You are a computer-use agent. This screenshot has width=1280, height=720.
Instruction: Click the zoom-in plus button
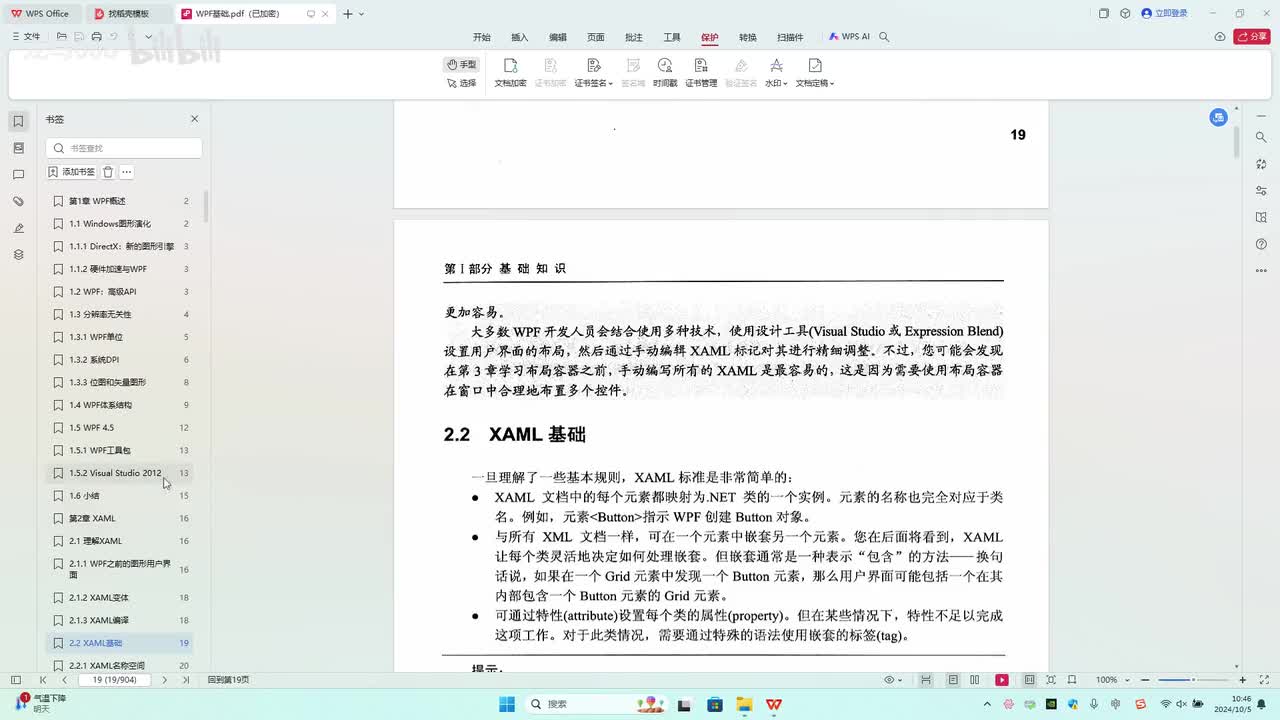1242,680
